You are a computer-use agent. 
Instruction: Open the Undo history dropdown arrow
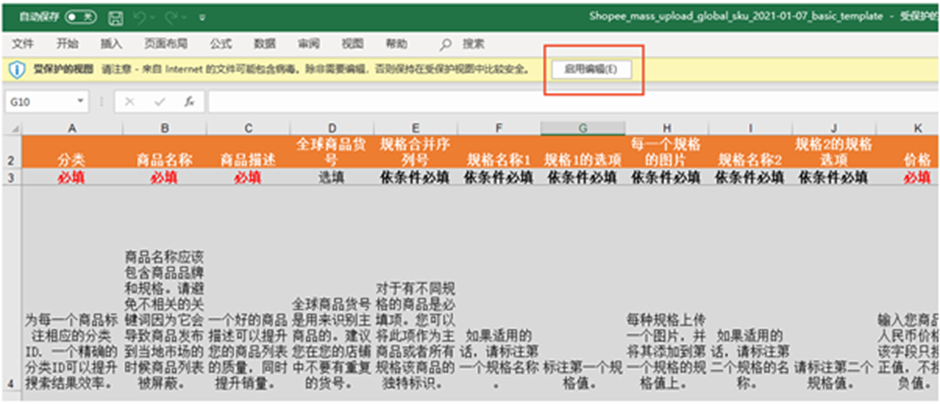(x=152, y=17)
